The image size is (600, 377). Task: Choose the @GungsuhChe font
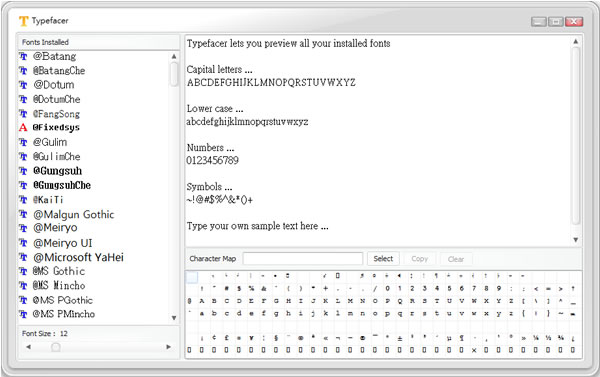(x=62, y=185)
